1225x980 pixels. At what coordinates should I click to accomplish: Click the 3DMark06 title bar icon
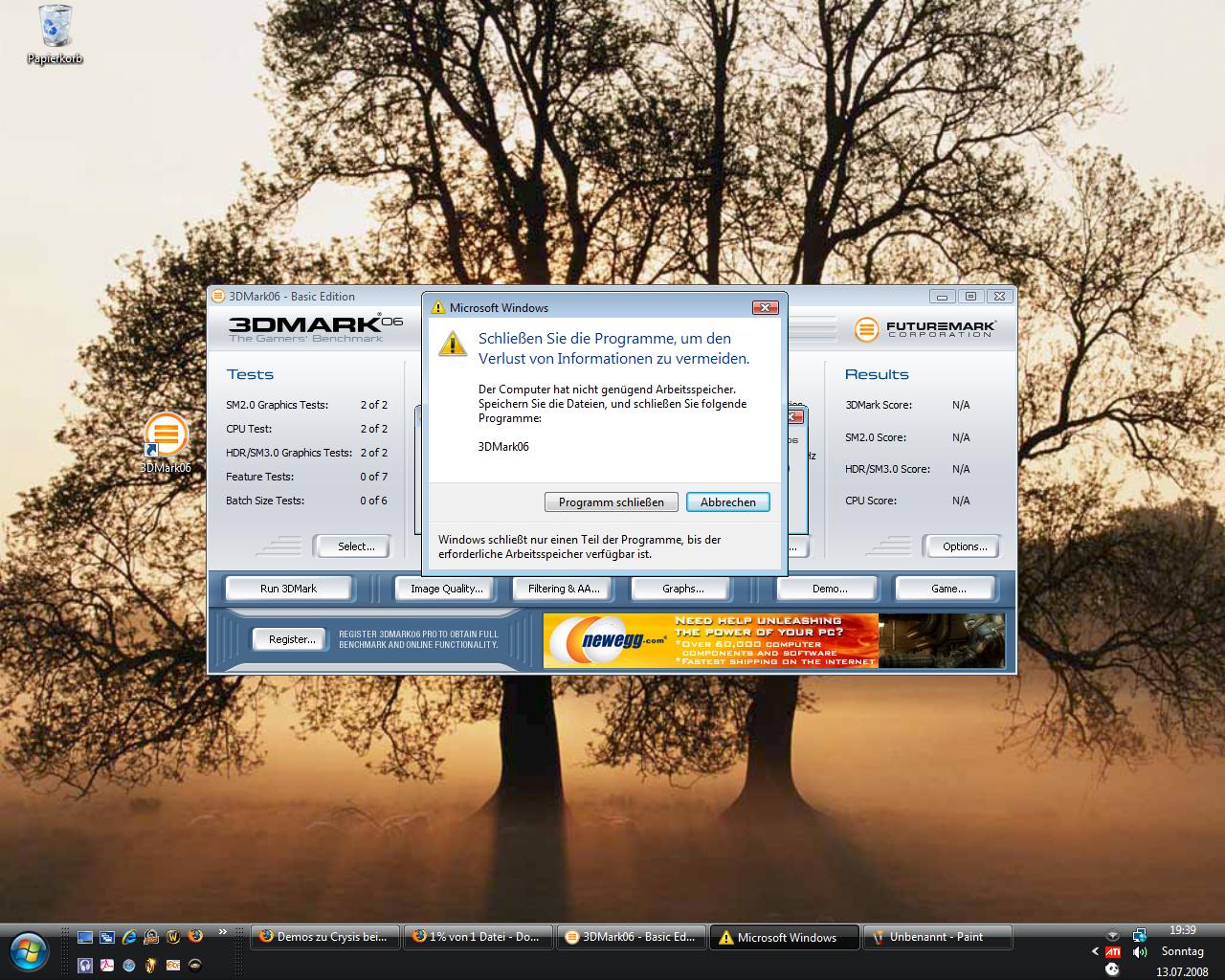(x=217, y=296)
